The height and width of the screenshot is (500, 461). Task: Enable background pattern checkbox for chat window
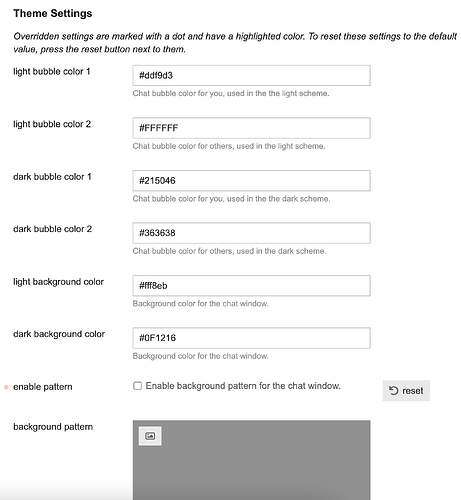point(137,386)
